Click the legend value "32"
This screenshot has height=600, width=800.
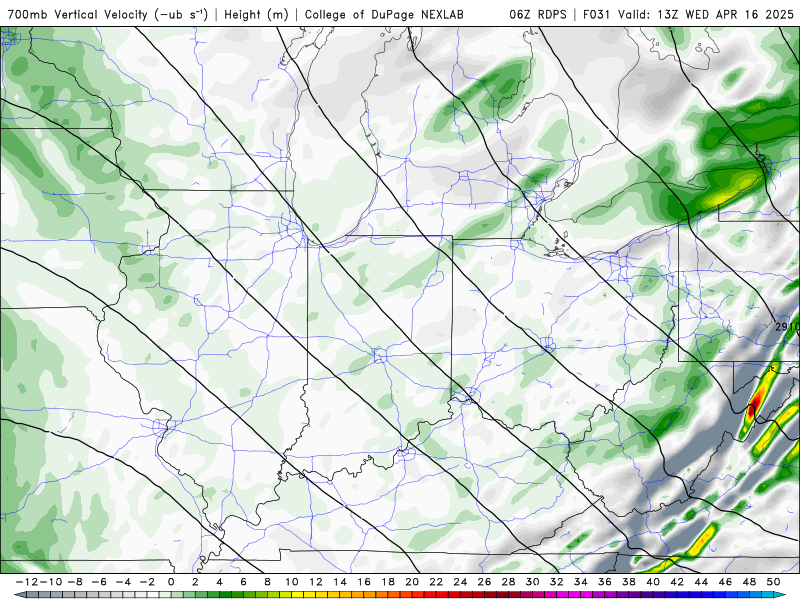pyautogui.click(x=557, y=582)
